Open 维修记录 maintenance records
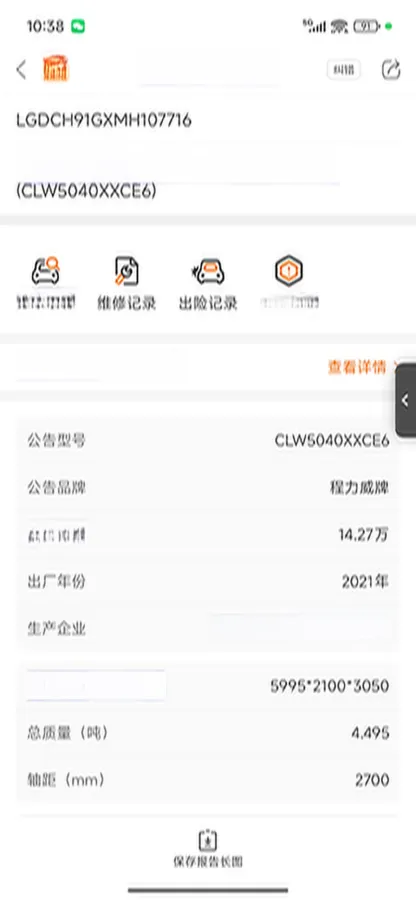 click(127, 283)
